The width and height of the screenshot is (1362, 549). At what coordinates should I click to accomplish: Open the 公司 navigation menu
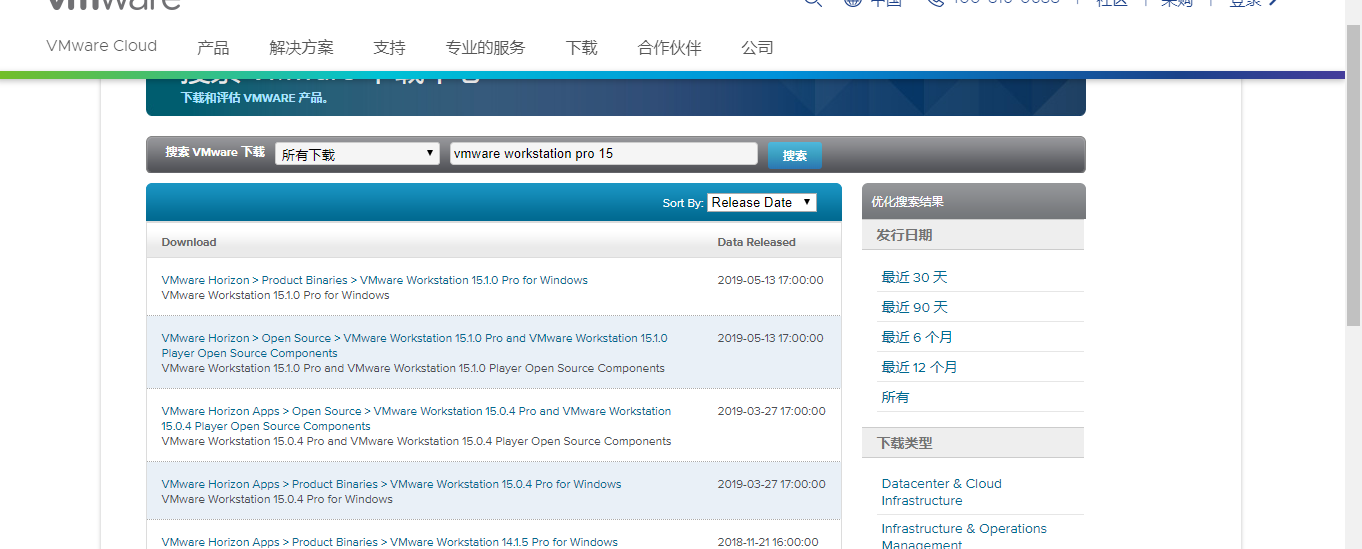757,47
